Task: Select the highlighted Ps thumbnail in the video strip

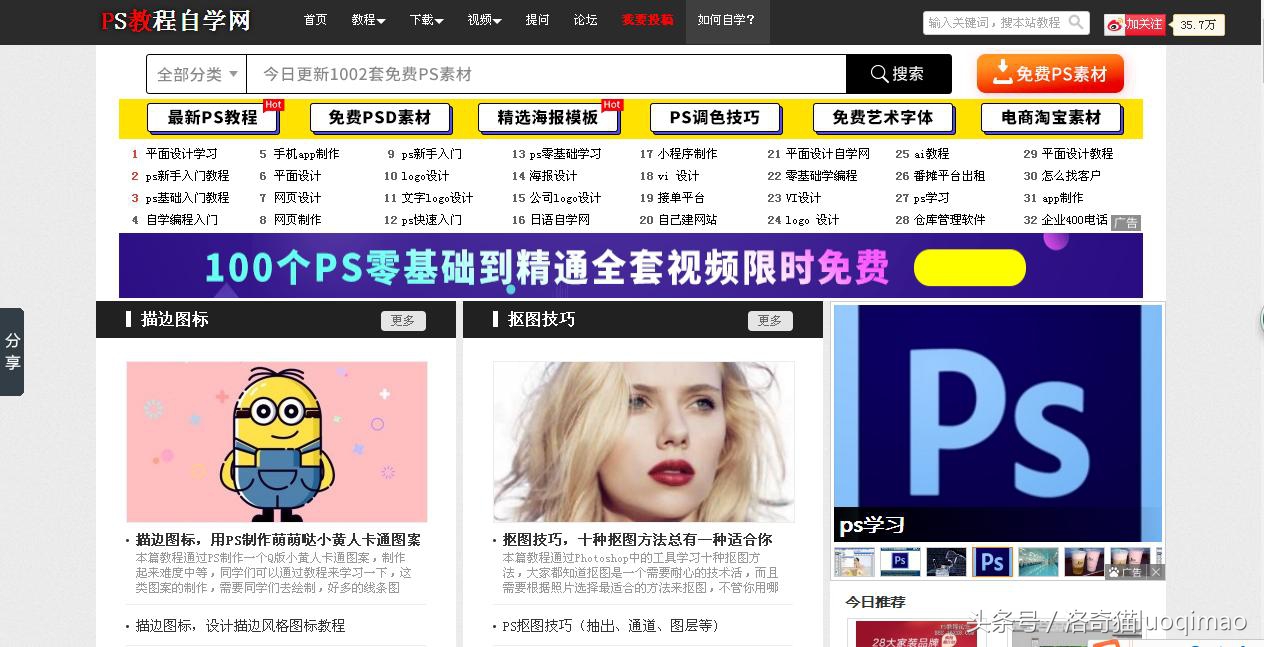Action: click(992, 561)
